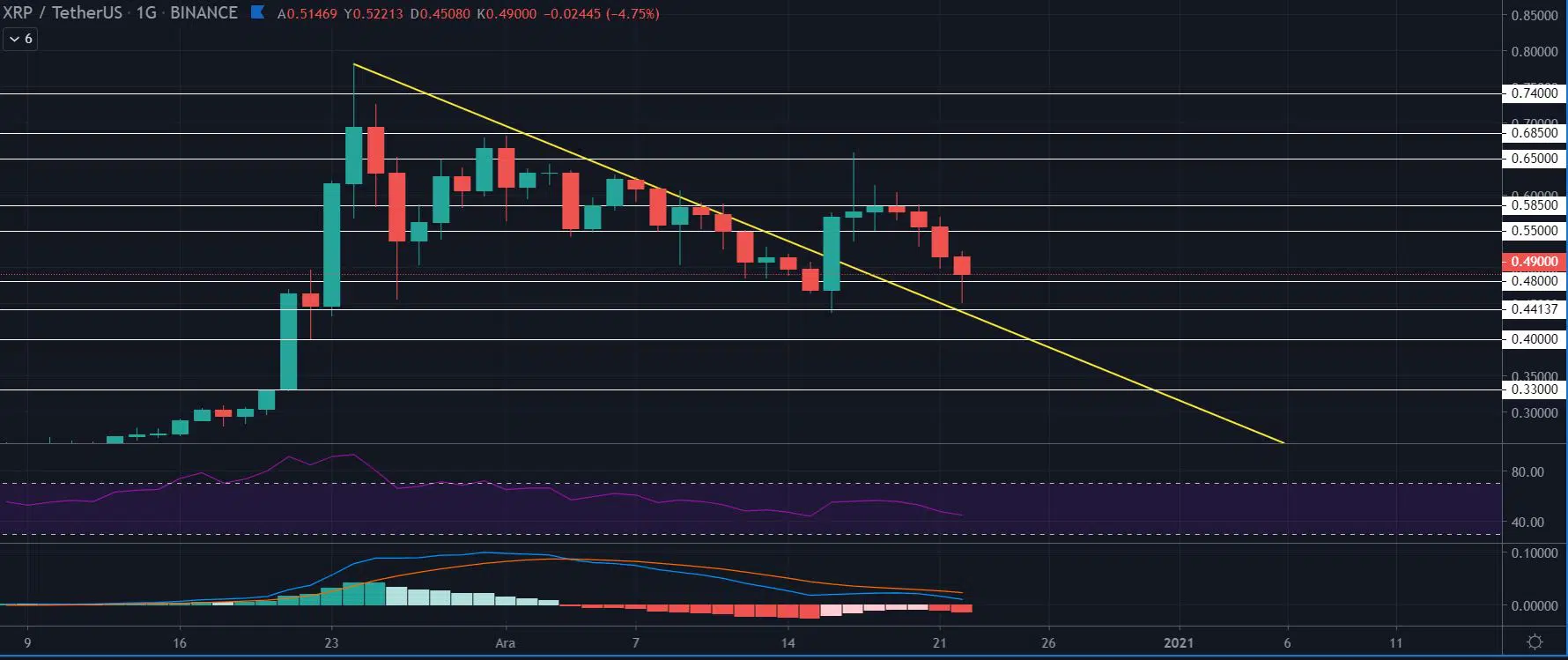Click the BINANCE exchange label

[x=203, y=13]
